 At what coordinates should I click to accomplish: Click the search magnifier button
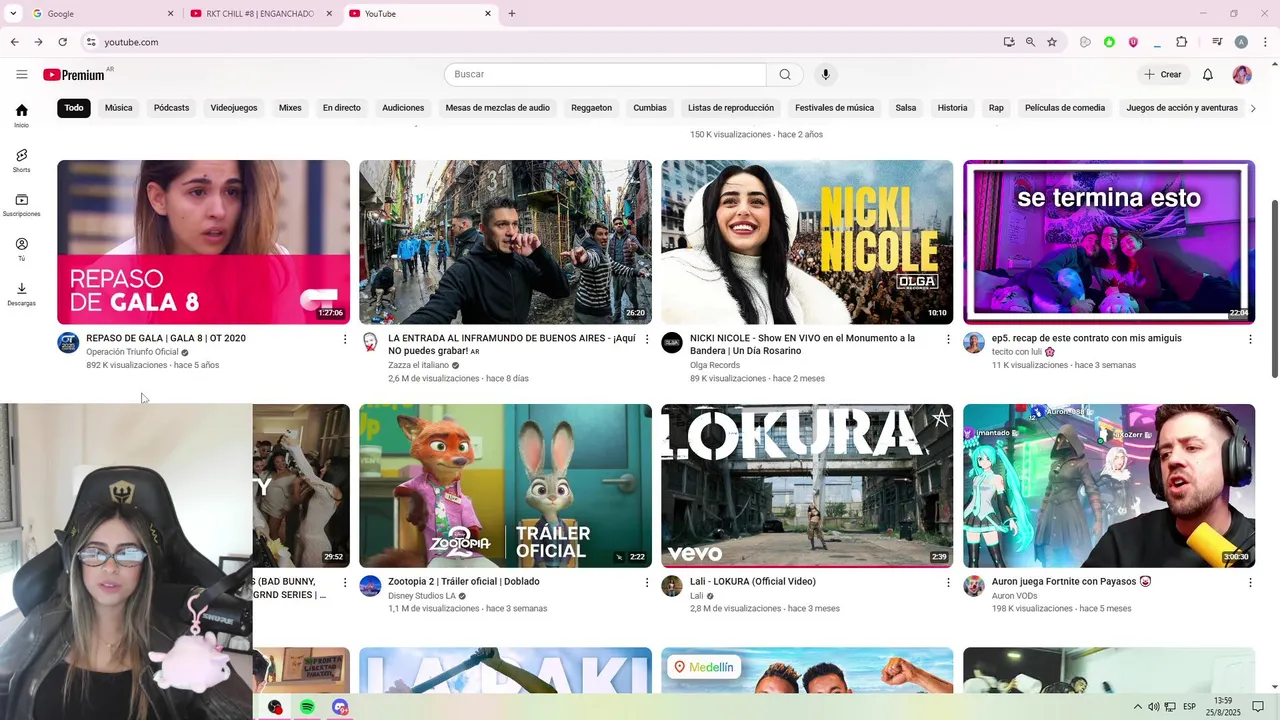point(785,74)
